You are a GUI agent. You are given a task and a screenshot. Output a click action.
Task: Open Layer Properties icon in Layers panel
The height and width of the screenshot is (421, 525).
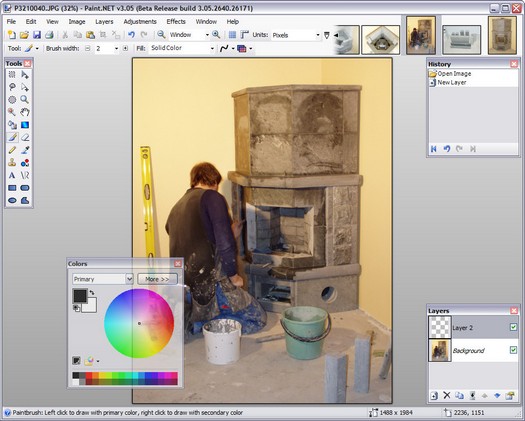[x=510, y=396]
